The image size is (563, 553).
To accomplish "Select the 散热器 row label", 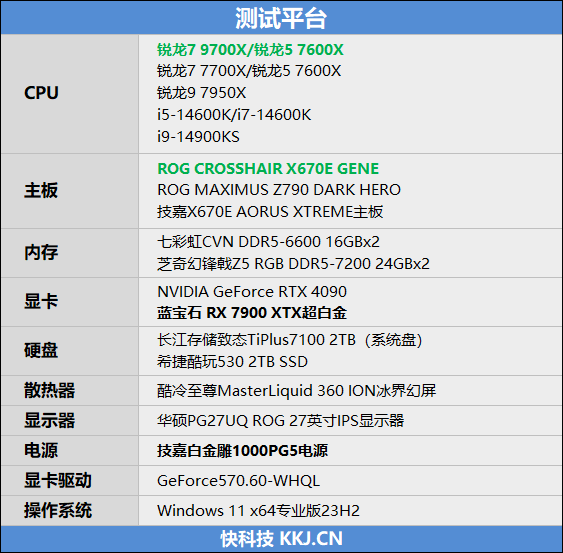I will point(50,390).
